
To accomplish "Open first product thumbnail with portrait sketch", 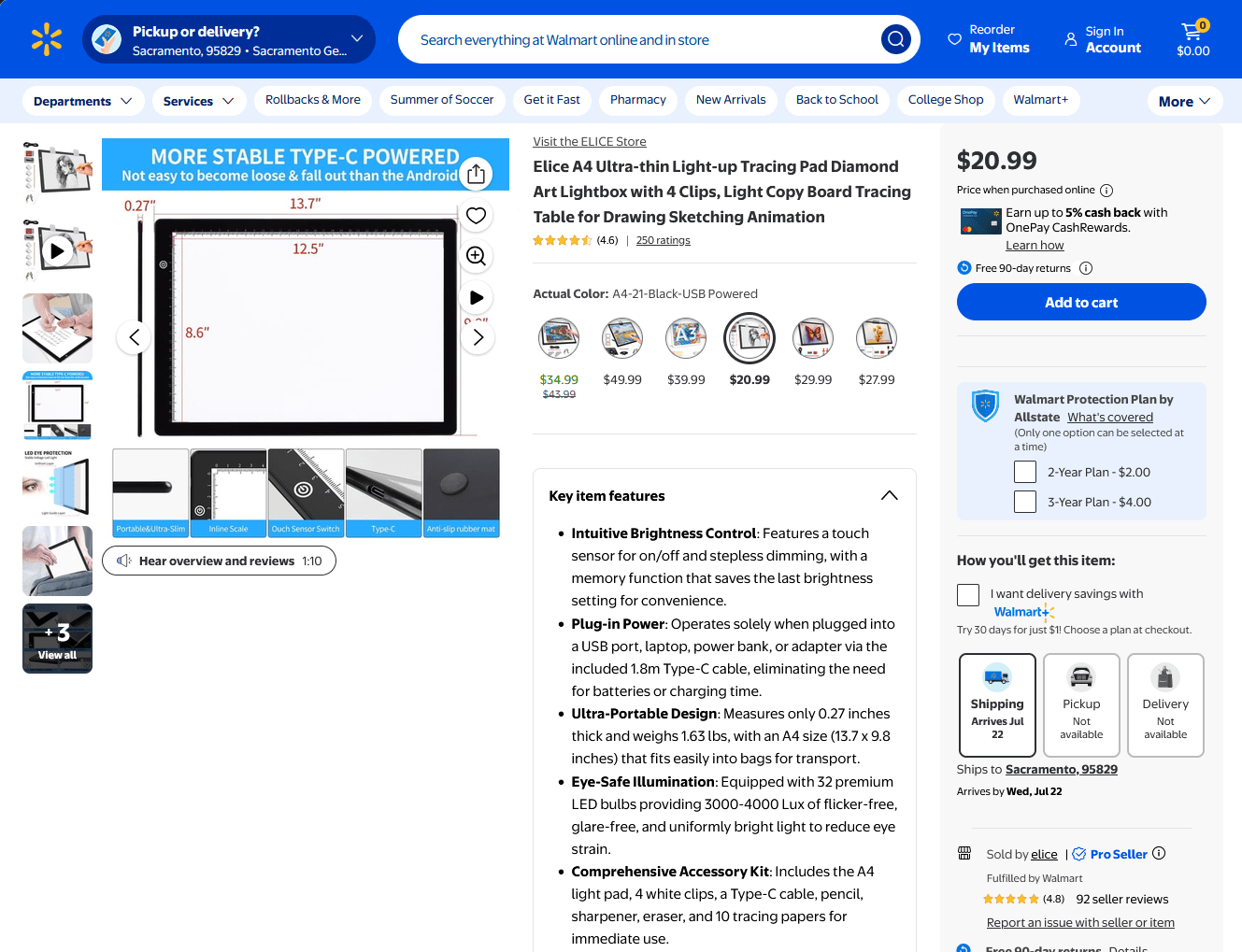I will 57,174.
